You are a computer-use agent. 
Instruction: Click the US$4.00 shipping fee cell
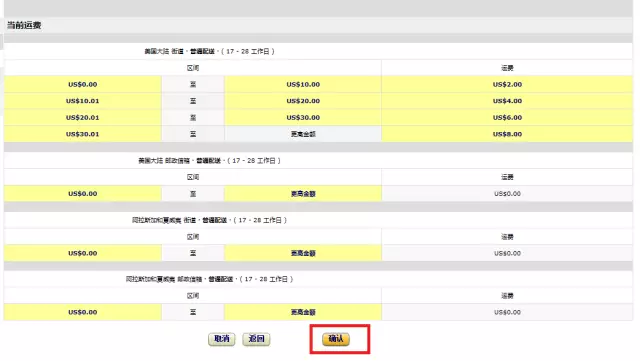coord(507,101)
